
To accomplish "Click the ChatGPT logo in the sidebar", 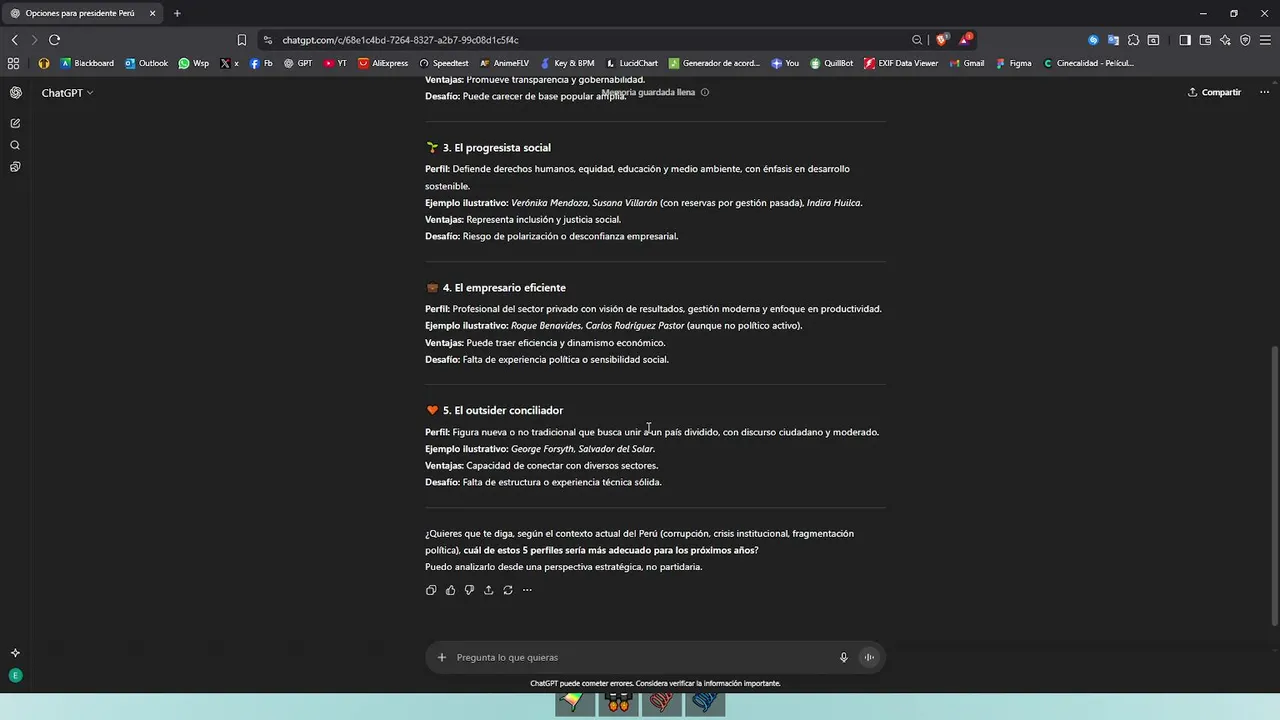I will (x=15, y=92).
